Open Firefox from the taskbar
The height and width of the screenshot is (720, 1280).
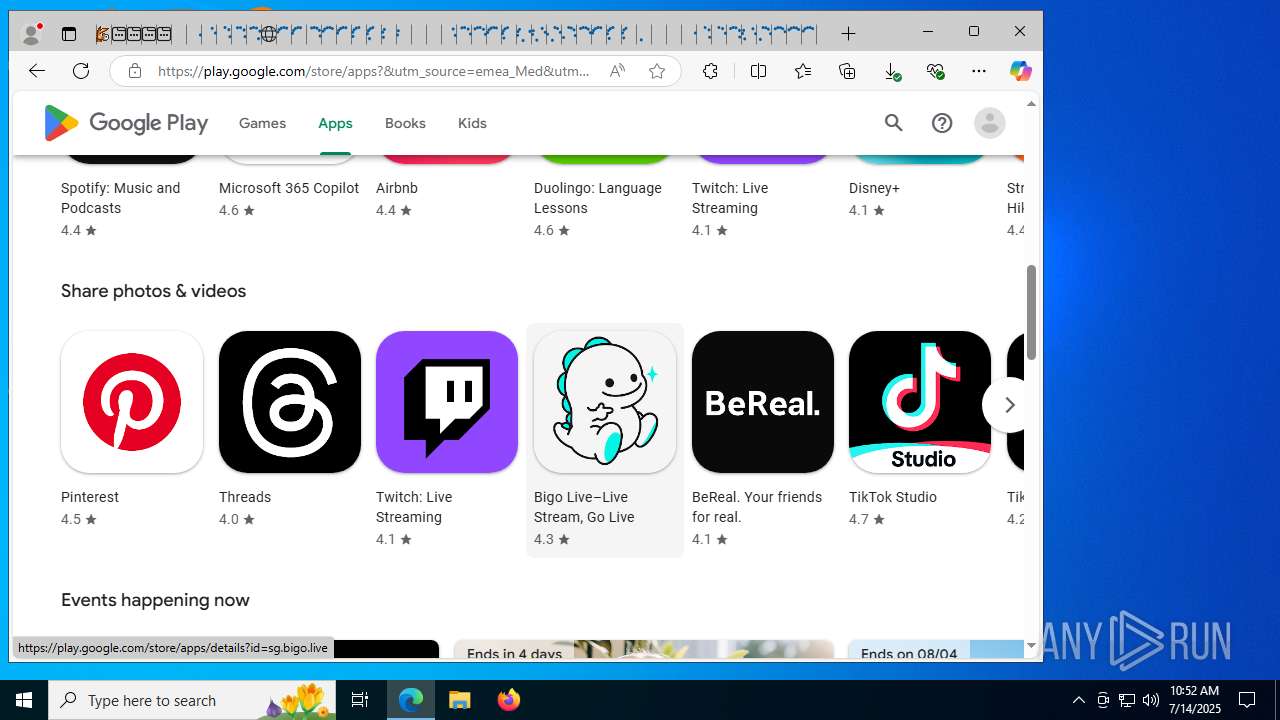[508, 700]
